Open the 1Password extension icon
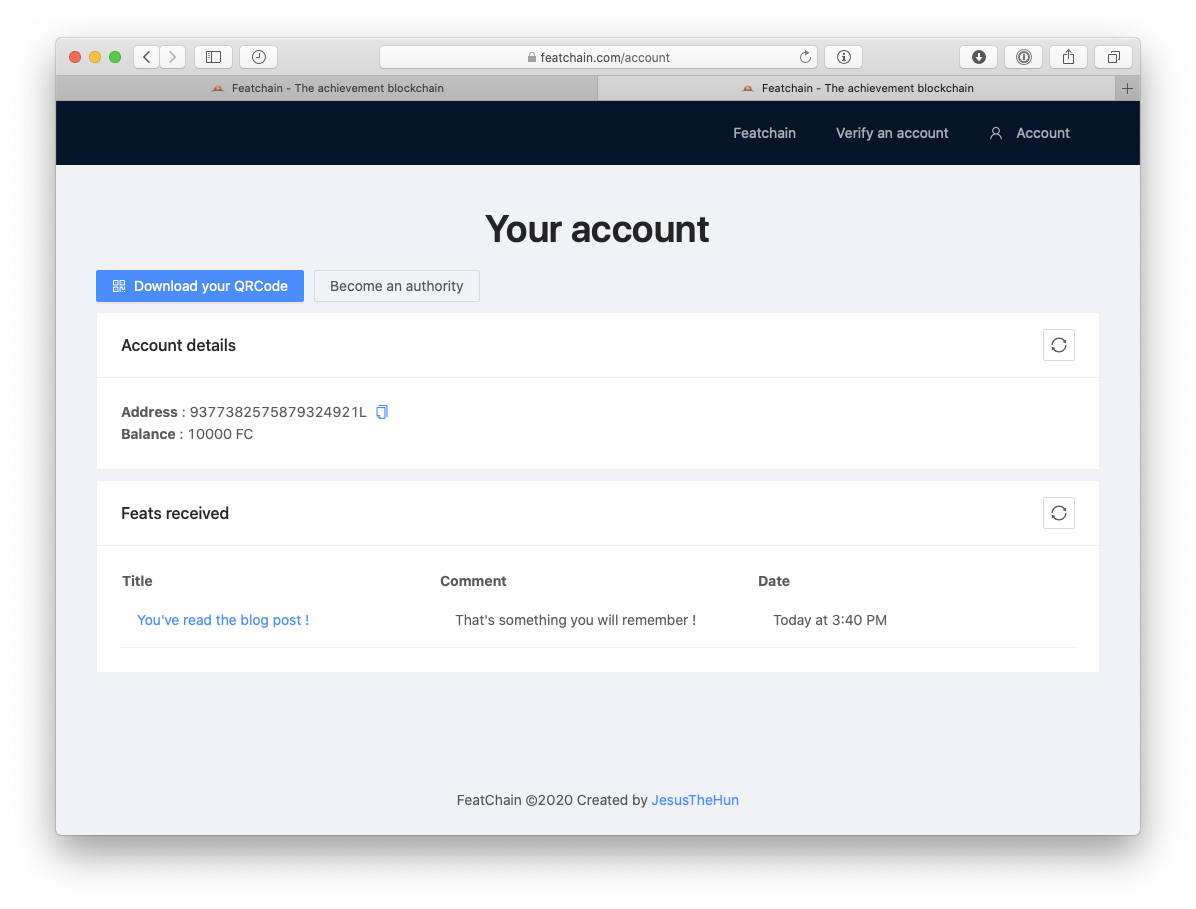1196x909 pixels. 1024,57
